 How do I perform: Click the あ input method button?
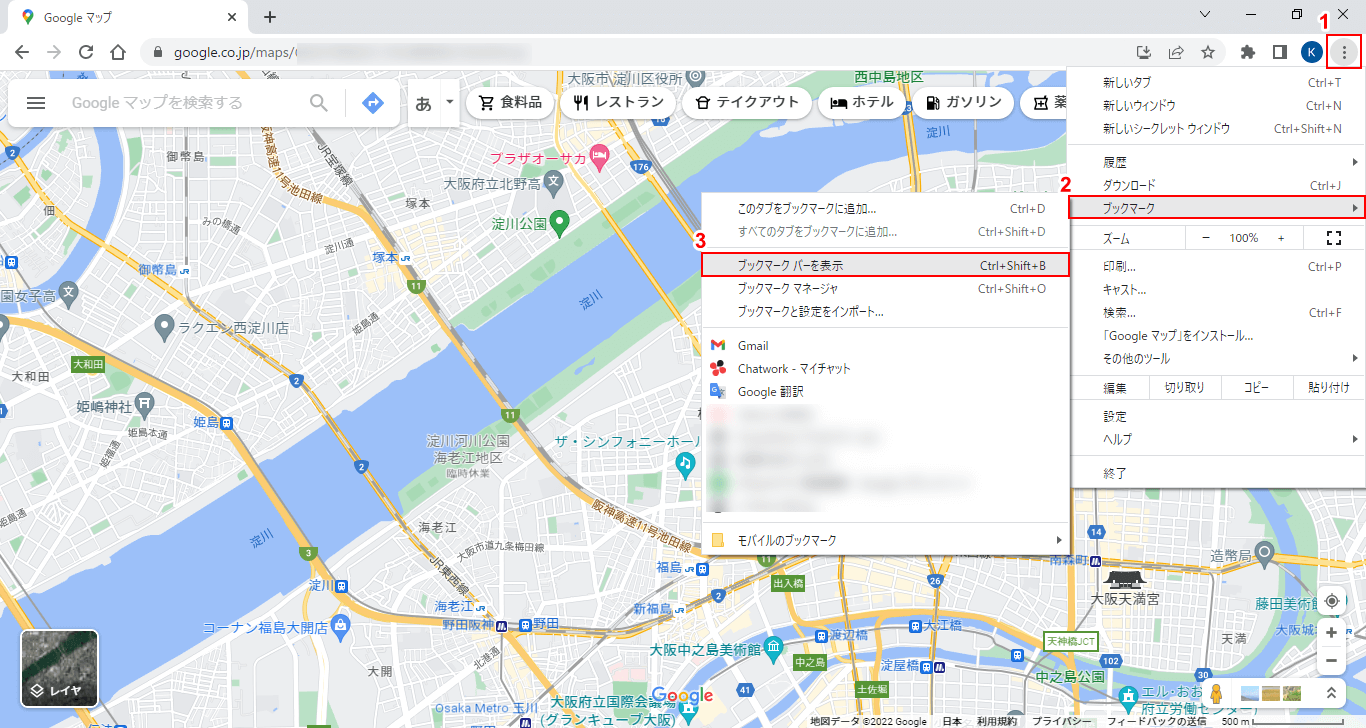click(423, 103)
